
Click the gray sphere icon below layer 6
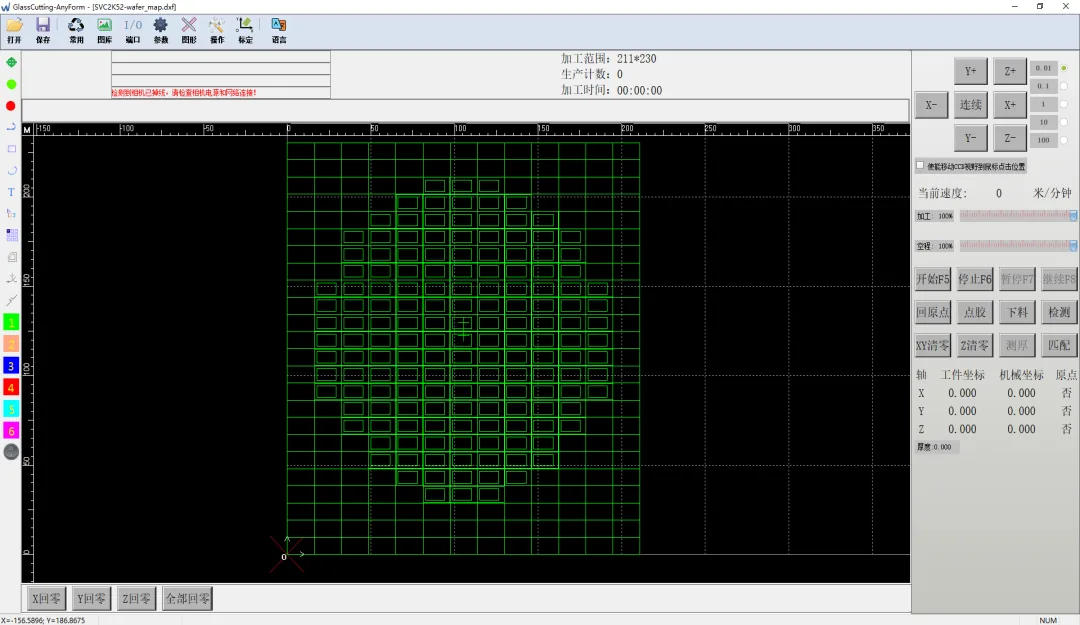click(x=11, y=452)
